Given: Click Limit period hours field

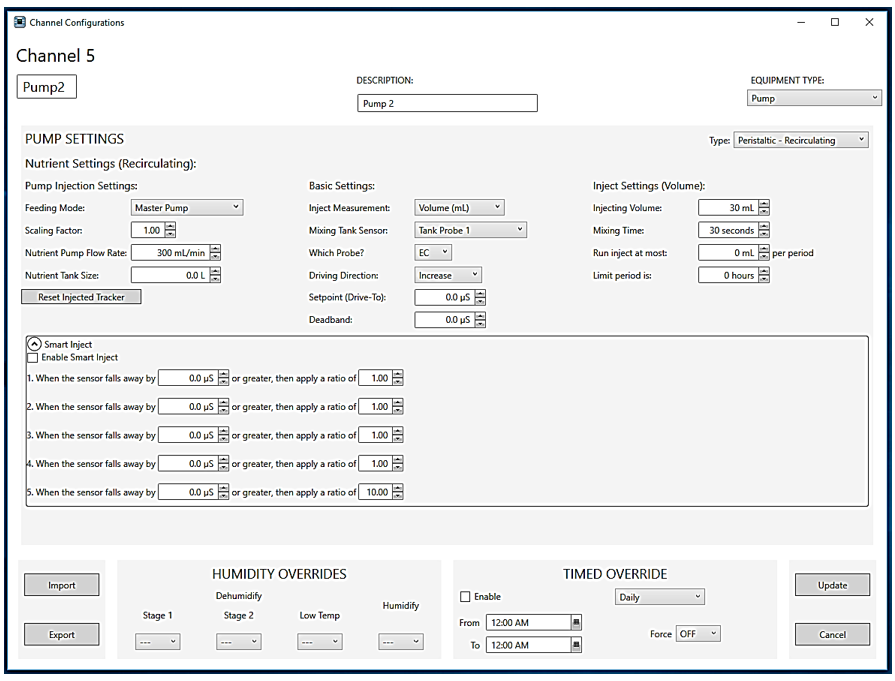Looking at the screenshot, I should click(x=729, y=275).
